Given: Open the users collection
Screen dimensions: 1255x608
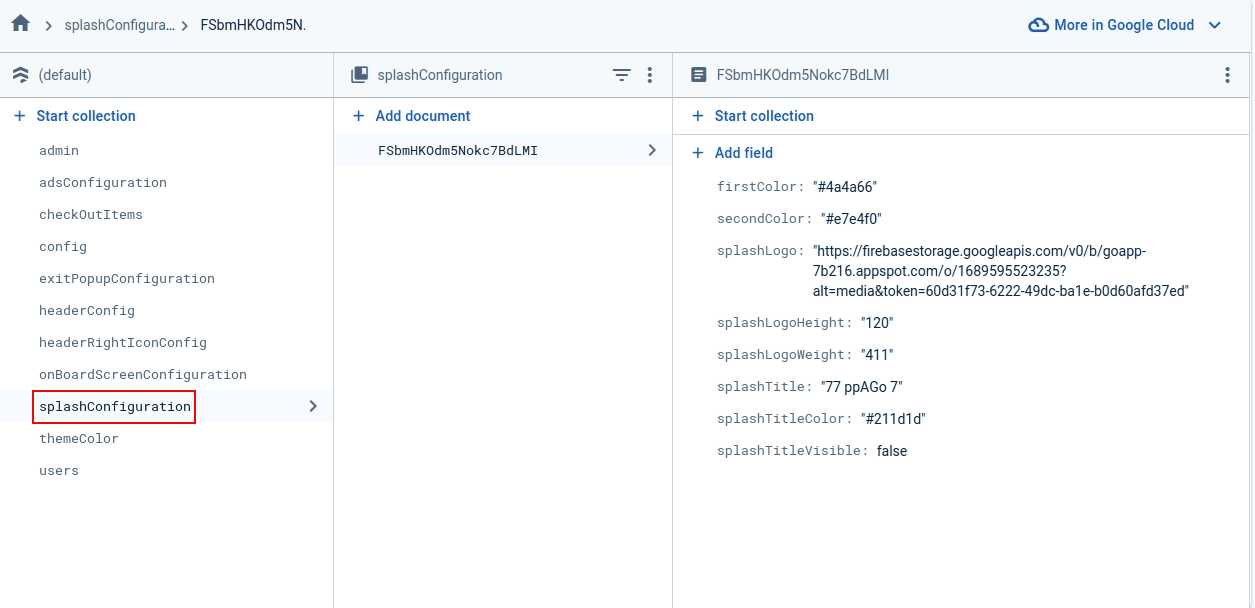Looking at the screenshot, I should (59, 470).
